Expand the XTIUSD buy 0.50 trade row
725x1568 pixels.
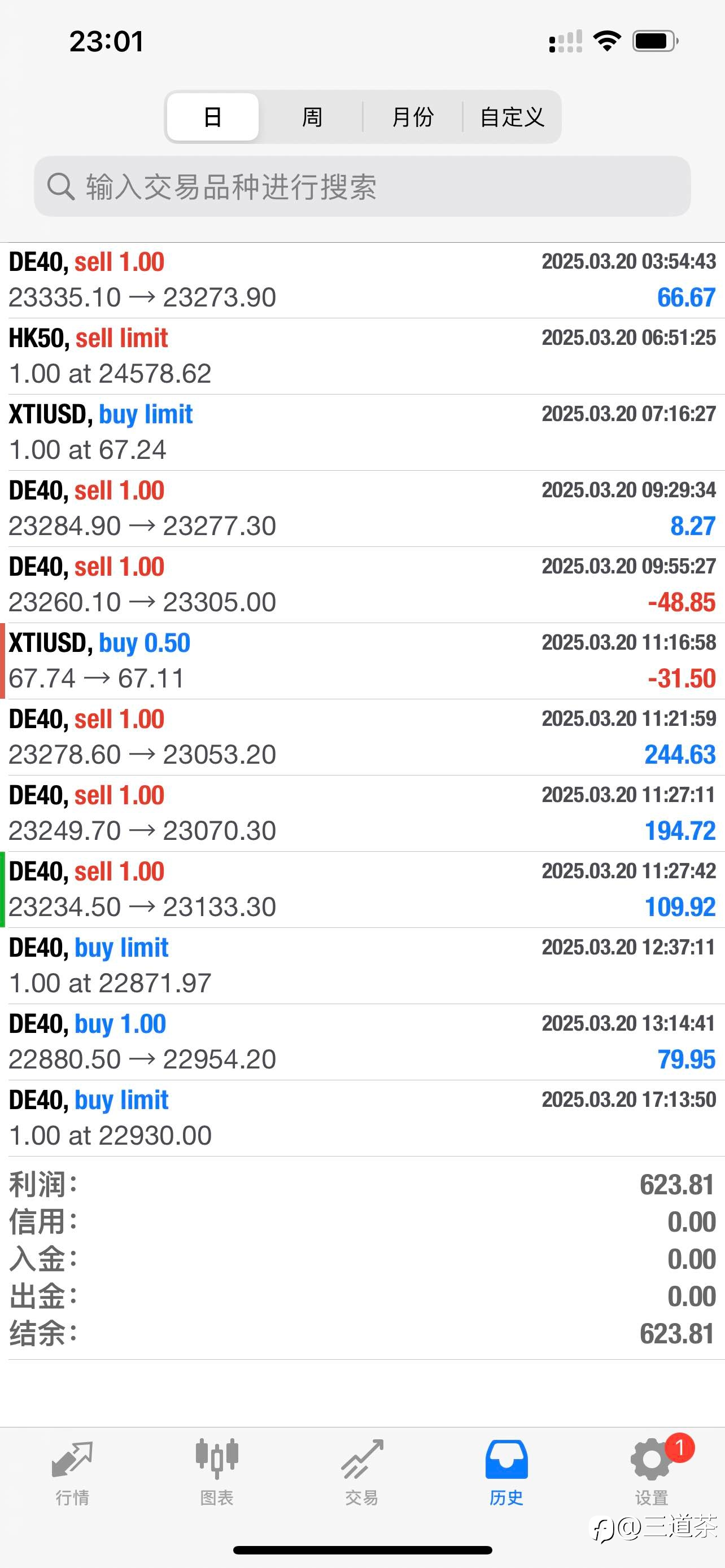(362, 660)
